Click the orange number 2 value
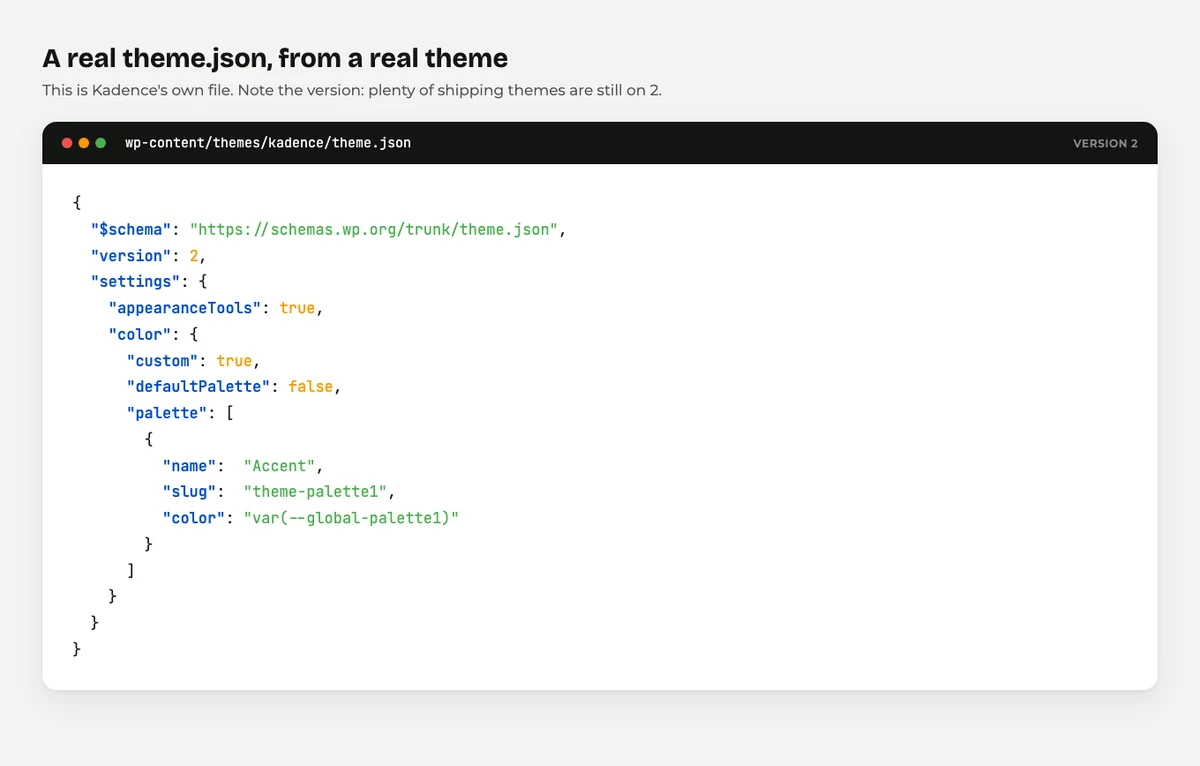The height and width of the screenshot is (766, 1200). tap(193, 256)
